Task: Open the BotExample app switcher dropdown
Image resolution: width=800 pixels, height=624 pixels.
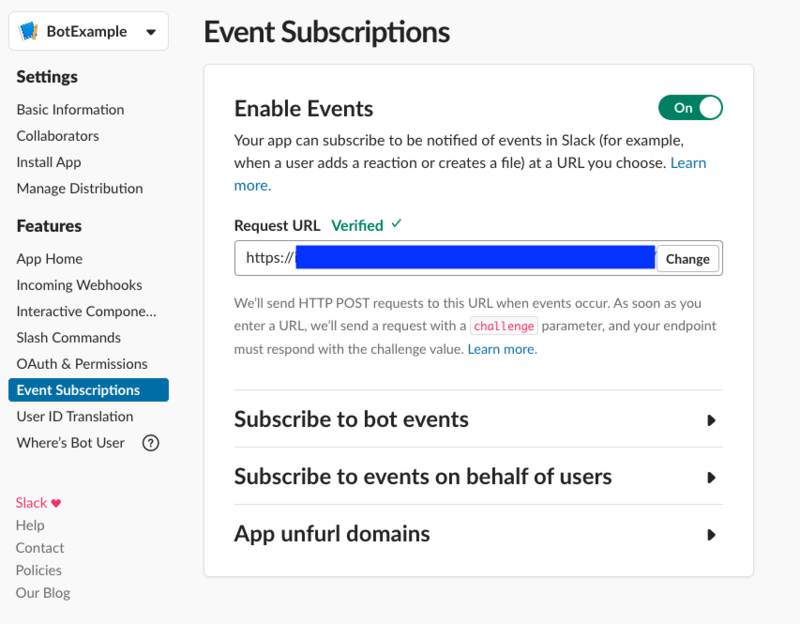Action: pos(152,31)
